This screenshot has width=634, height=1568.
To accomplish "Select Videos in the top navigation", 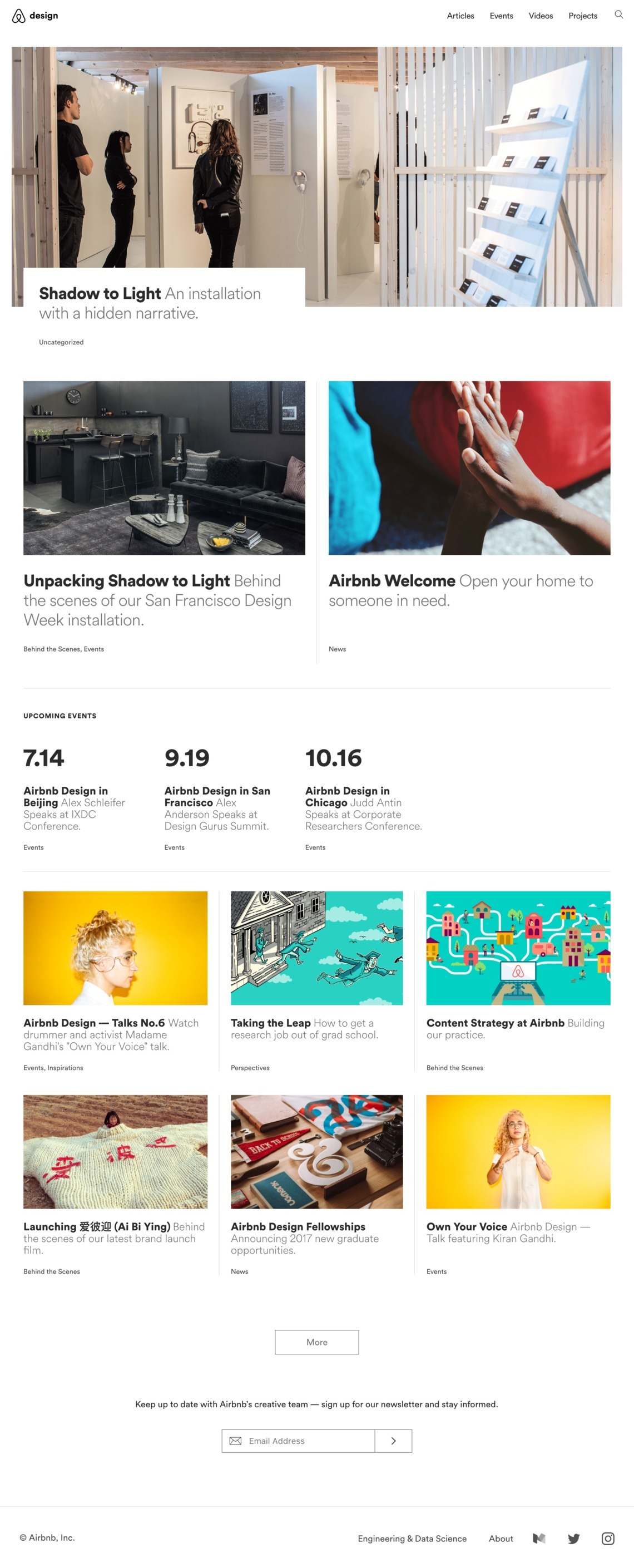I will [x=541, y=16].
